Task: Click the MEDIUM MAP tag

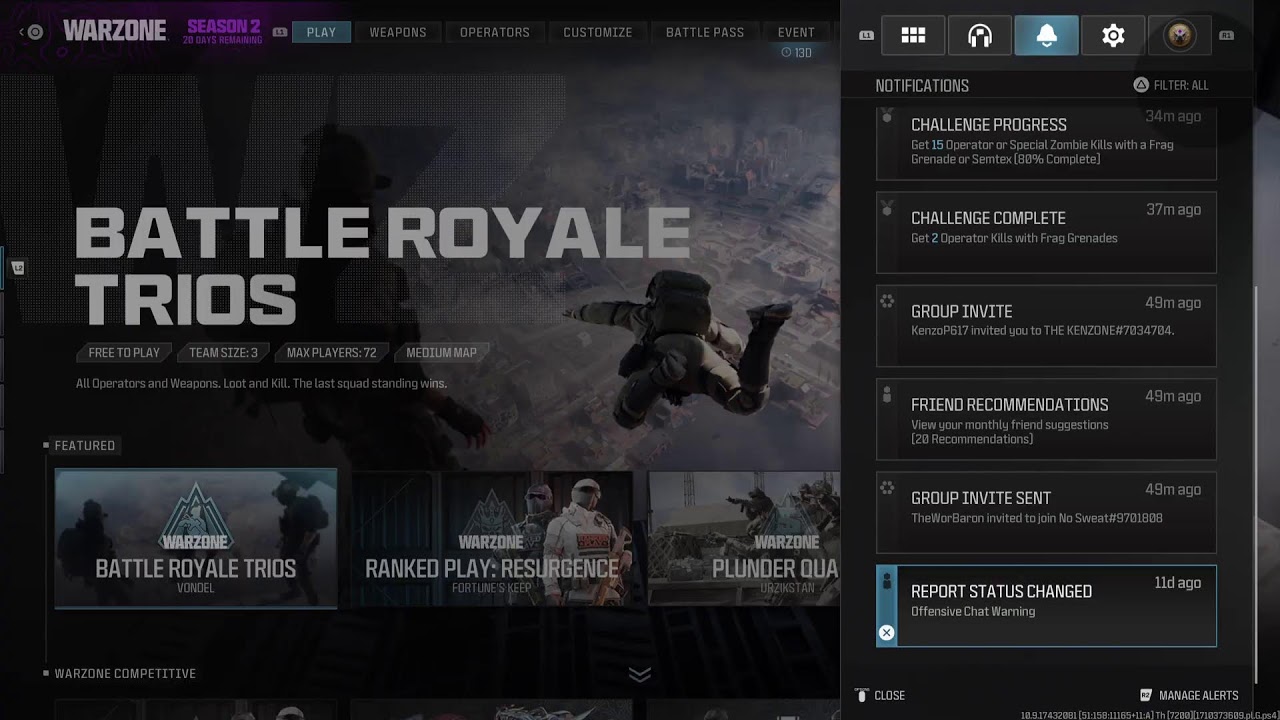Action: [441, 353]
